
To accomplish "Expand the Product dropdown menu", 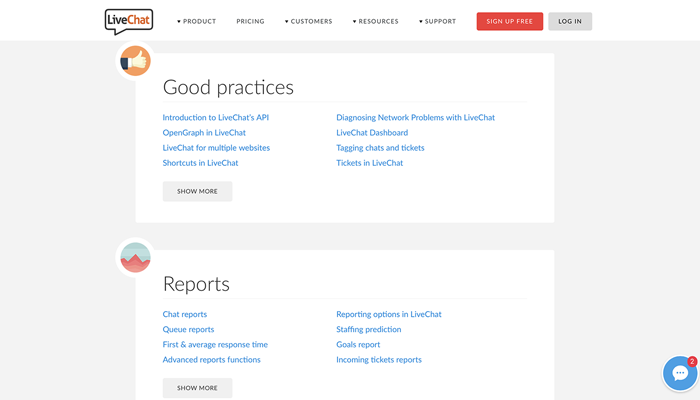I will [x=196, y=21].
